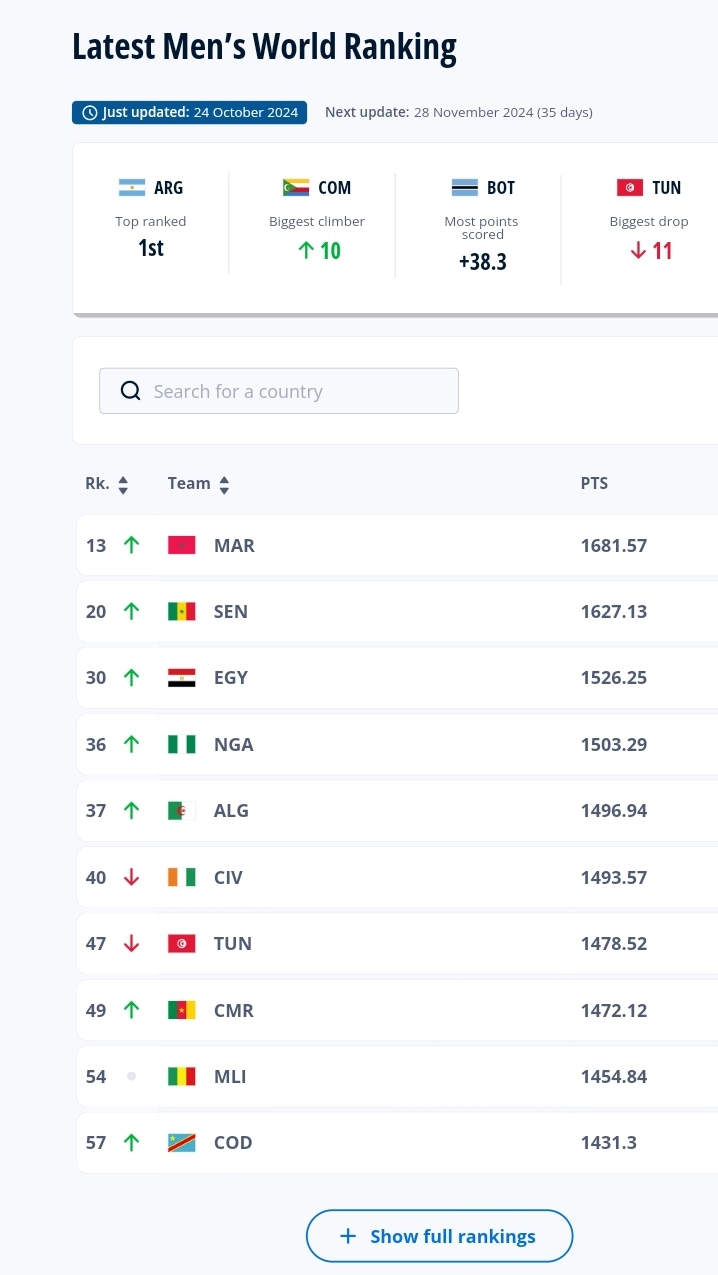This screenshot has height=1275, width=718.
Task: Click the Just updated 24 October badge
Action: [190, 112]
